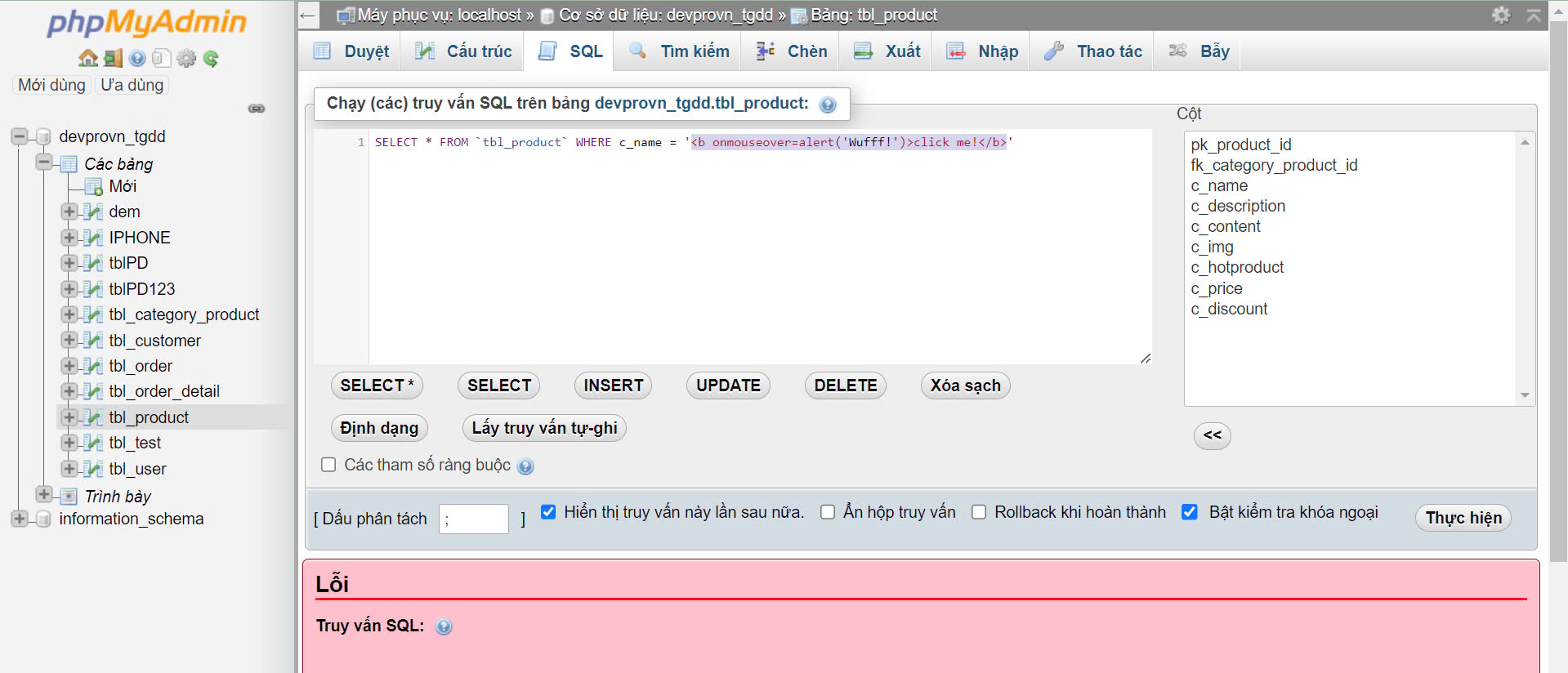1568x673 pixels.
Task: Collapse the devprovn_tgdd database node
Action: pos(20,136)
